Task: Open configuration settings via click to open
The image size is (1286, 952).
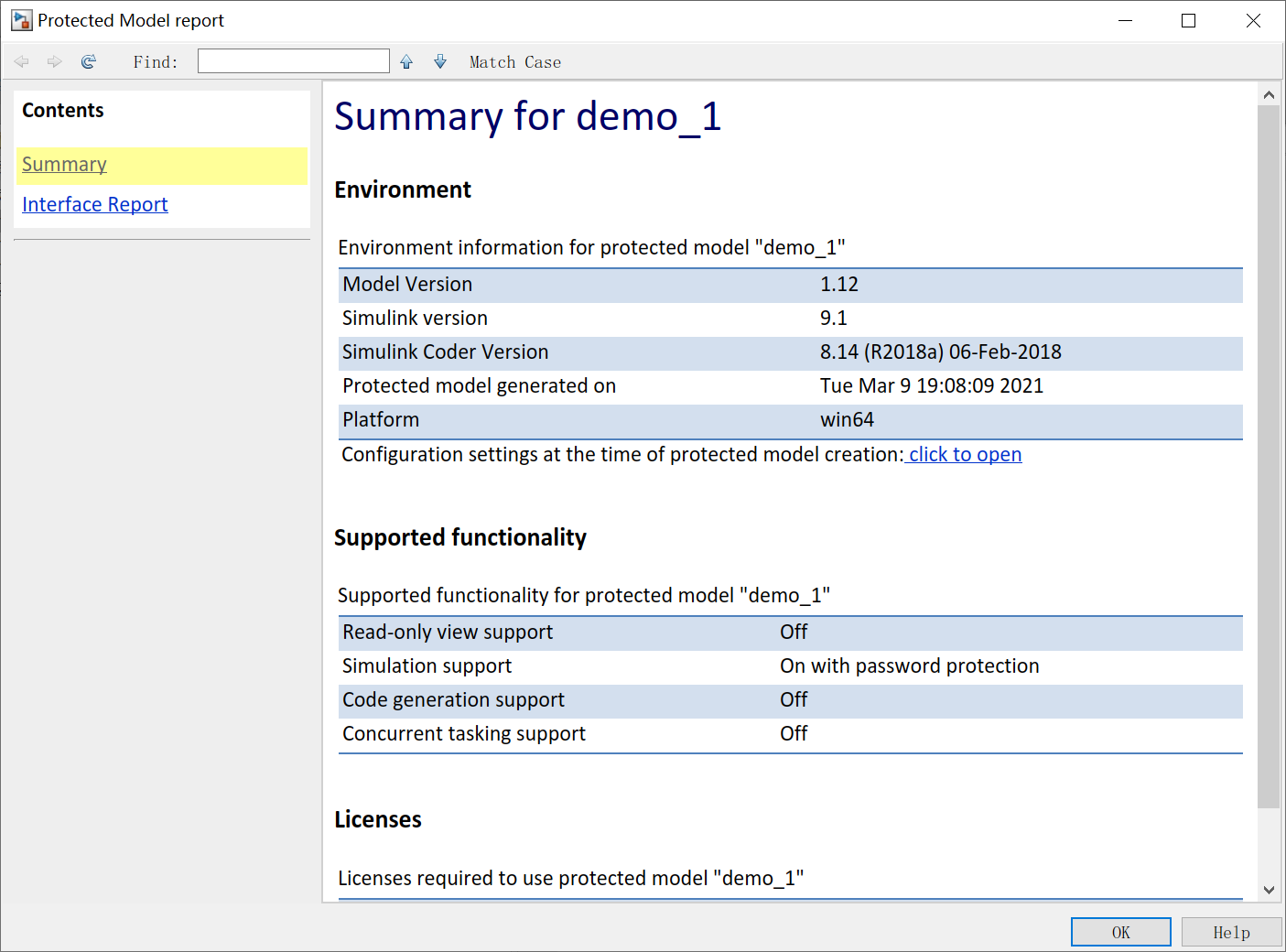Action: (965, 455)
